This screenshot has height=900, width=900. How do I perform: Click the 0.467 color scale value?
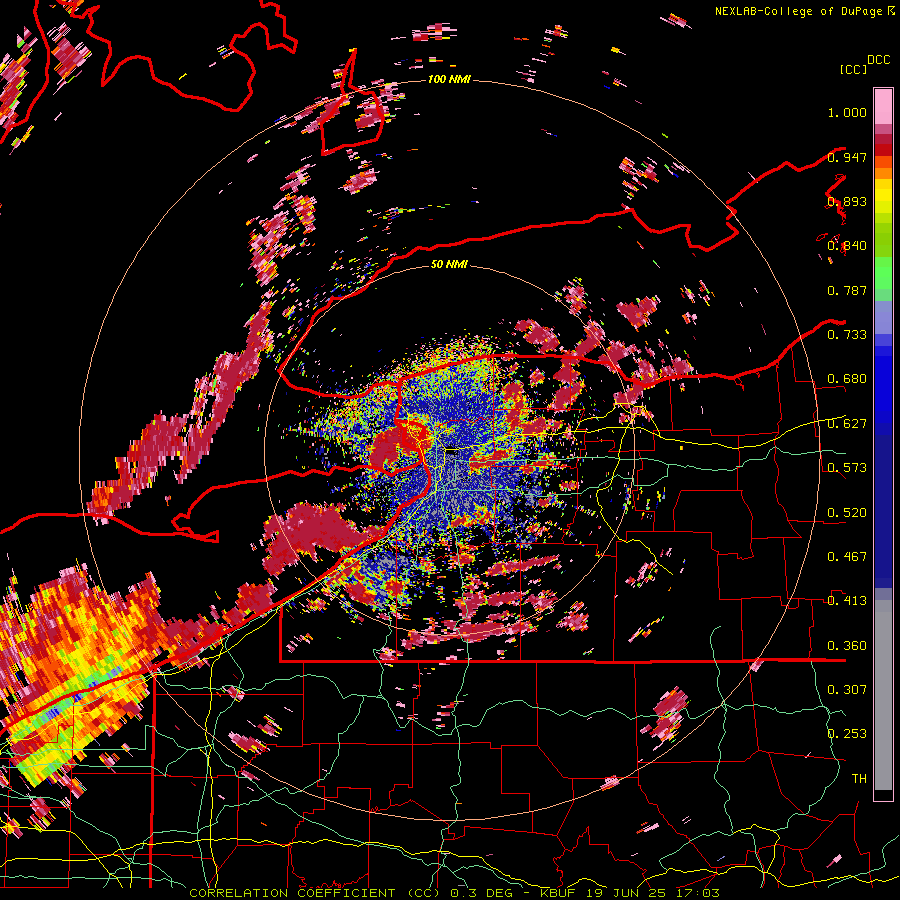coord(847,557)
